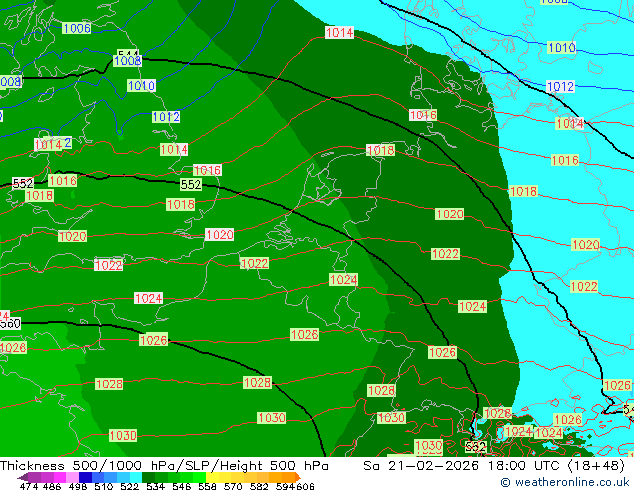
Task: Pick the darkest green swatch in legend
Action: point(148,477)
